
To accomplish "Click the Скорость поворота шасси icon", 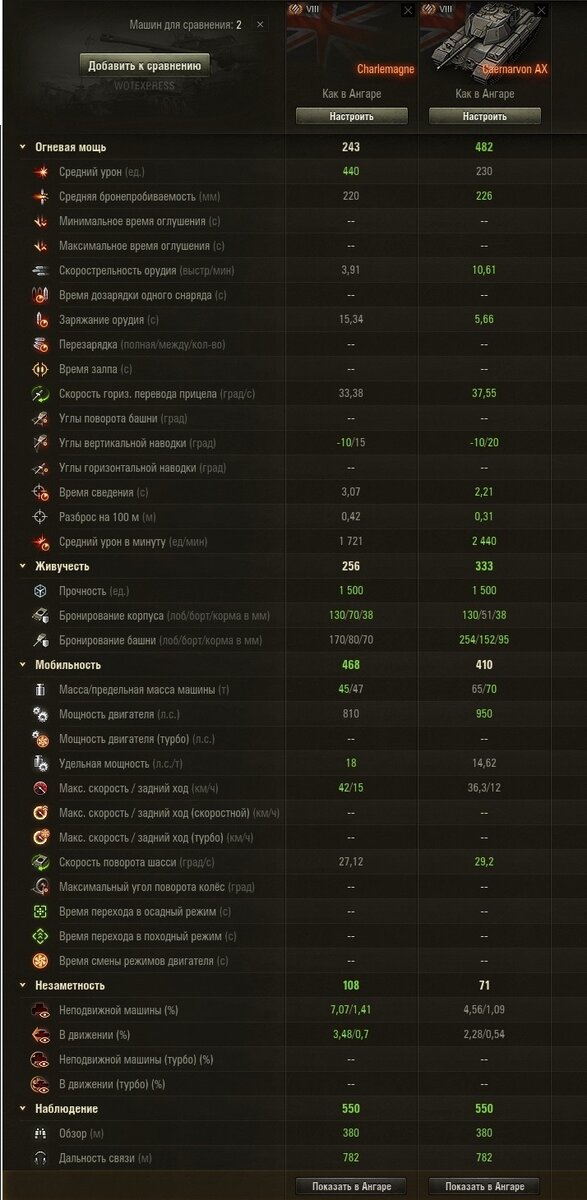I will pyautogui.click(x=41, y=862).
